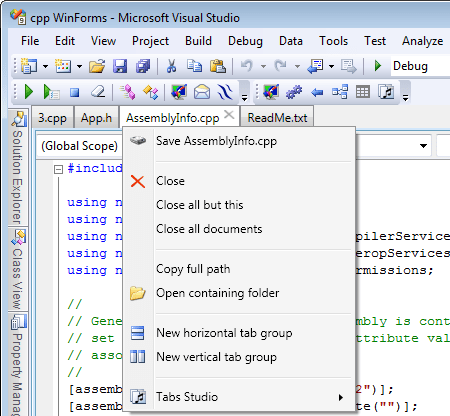Switch to the ReadMe.txt tab
The height and width of the screenshot is (416, 450).
[x=277, y=118]
